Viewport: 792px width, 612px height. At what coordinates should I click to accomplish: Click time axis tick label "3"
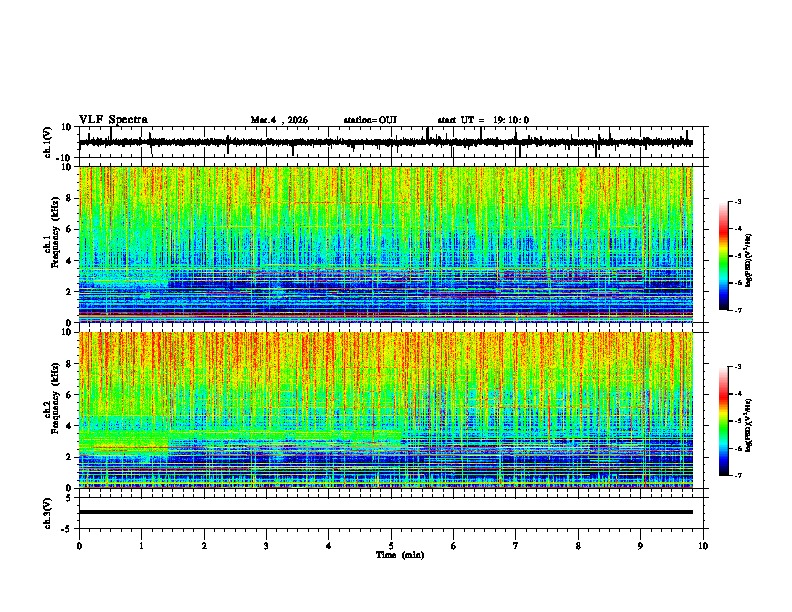[x=266, y=546]
